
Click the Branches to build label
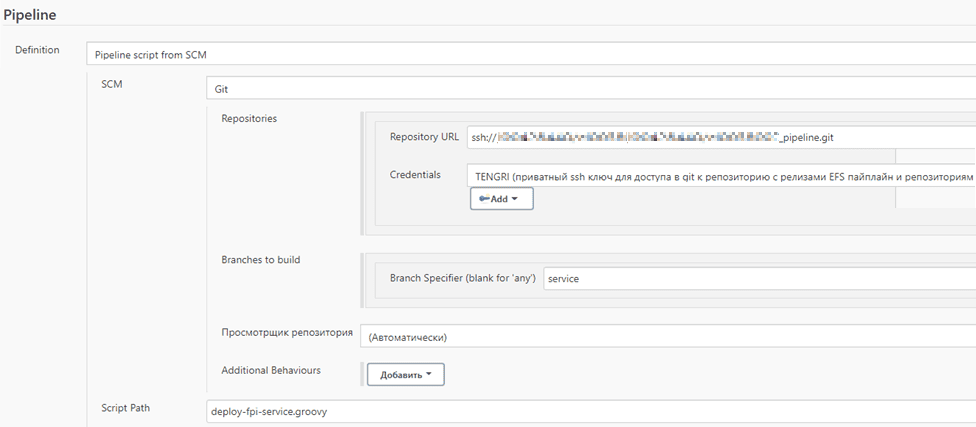tap(260, 259)
